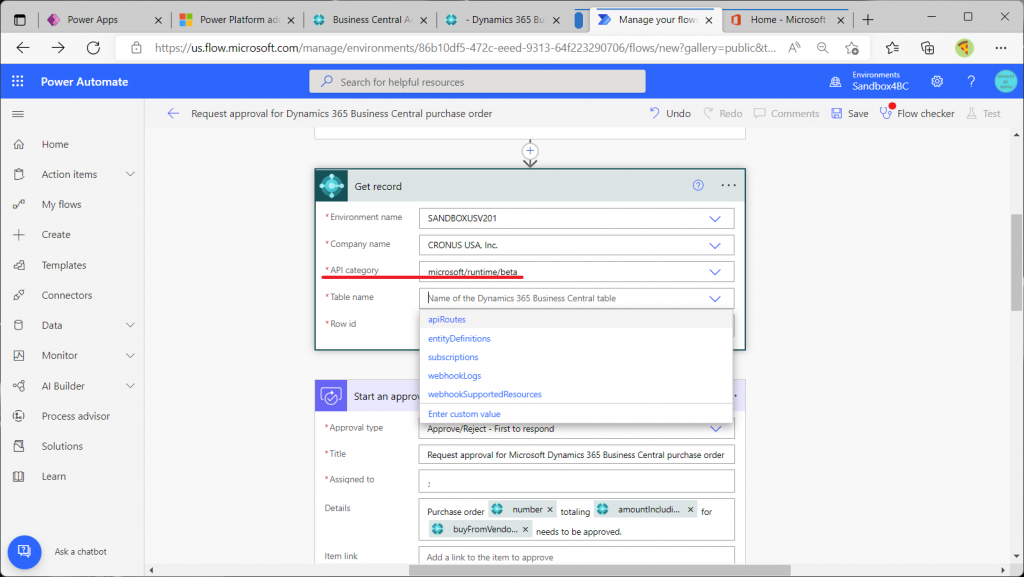The image size is (1024, 577).
Task: Open Process advisor in sidebar
Action: [76, 416]
